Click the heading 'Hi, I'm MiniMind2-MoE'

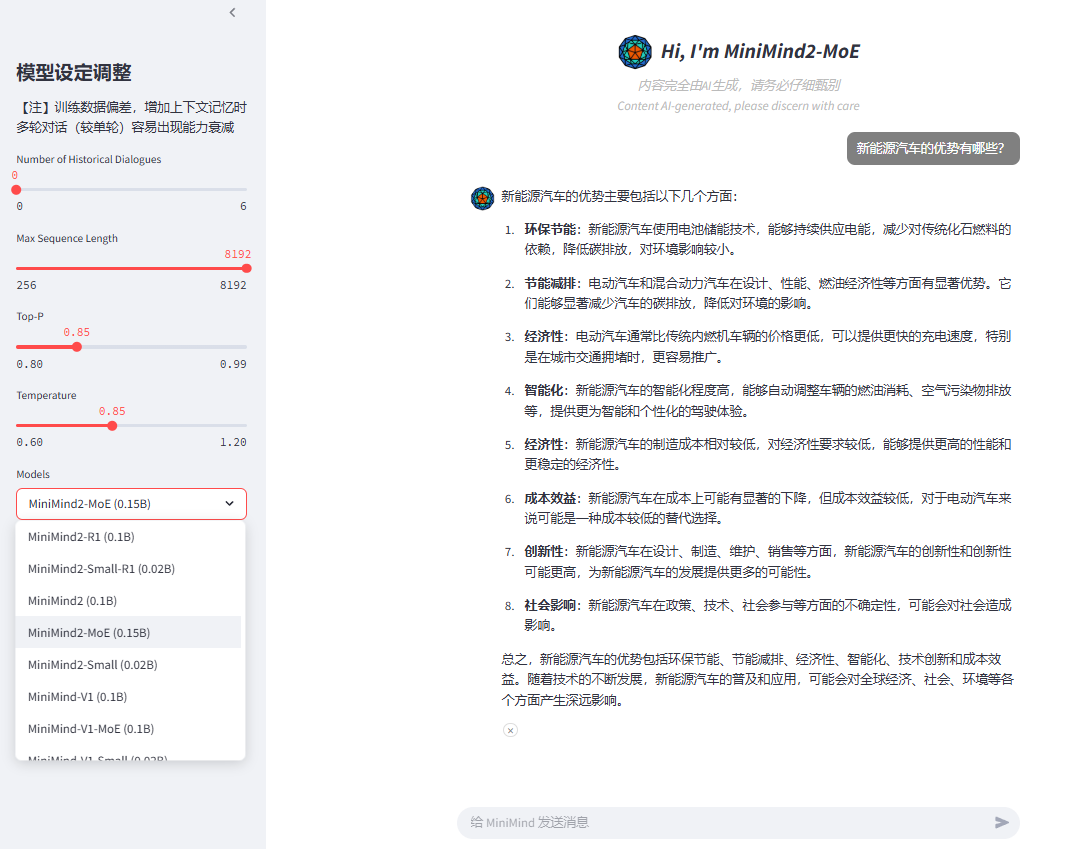tap(760, 52)
